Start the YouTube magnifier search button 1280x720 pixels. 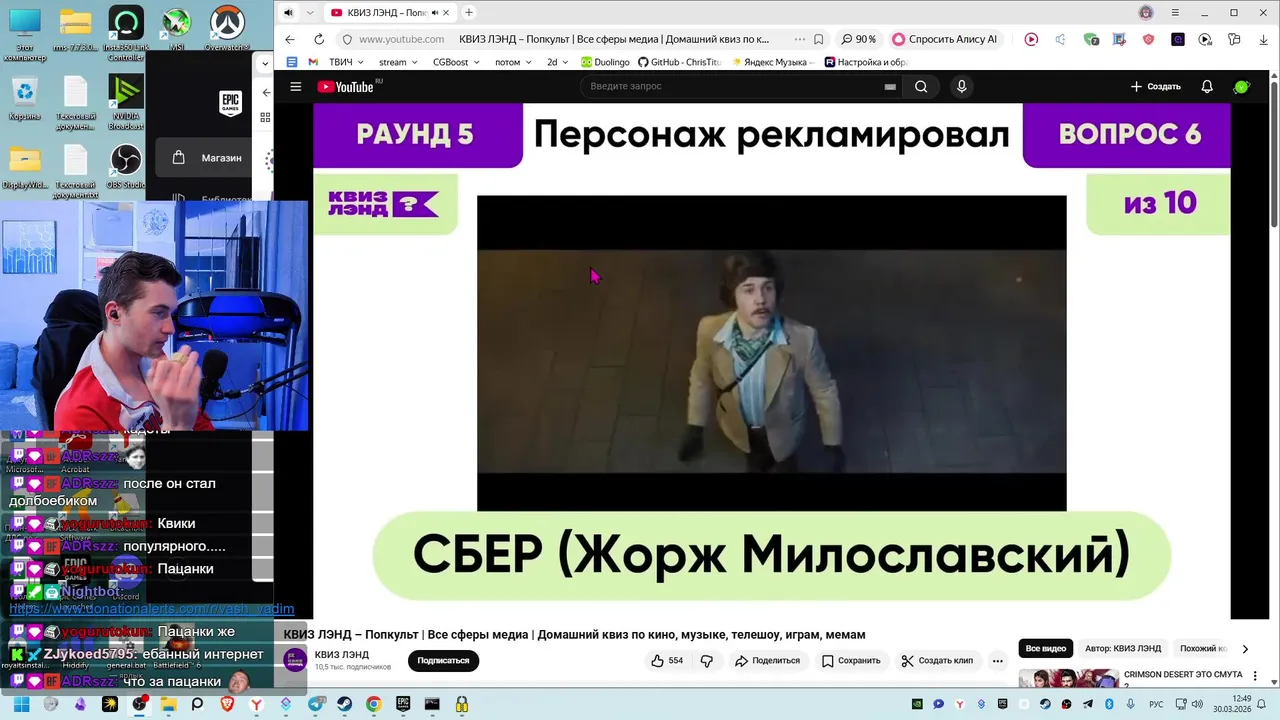point(921,87)
